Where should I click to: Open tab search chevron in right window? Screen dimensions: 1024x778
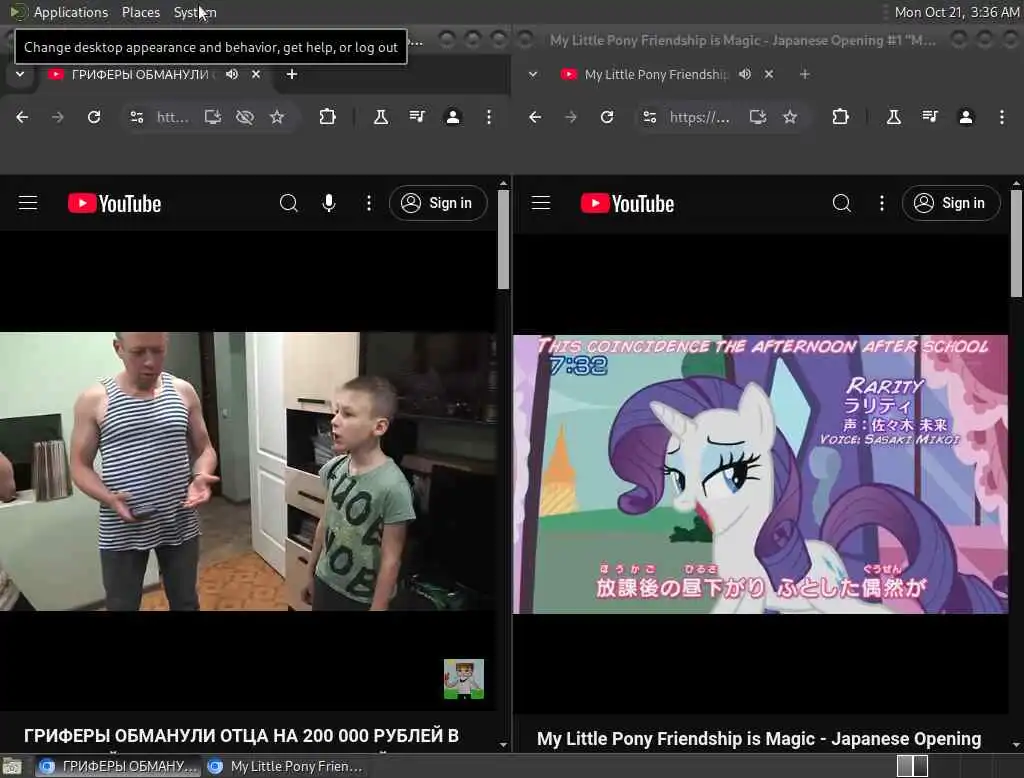[533, 74]
